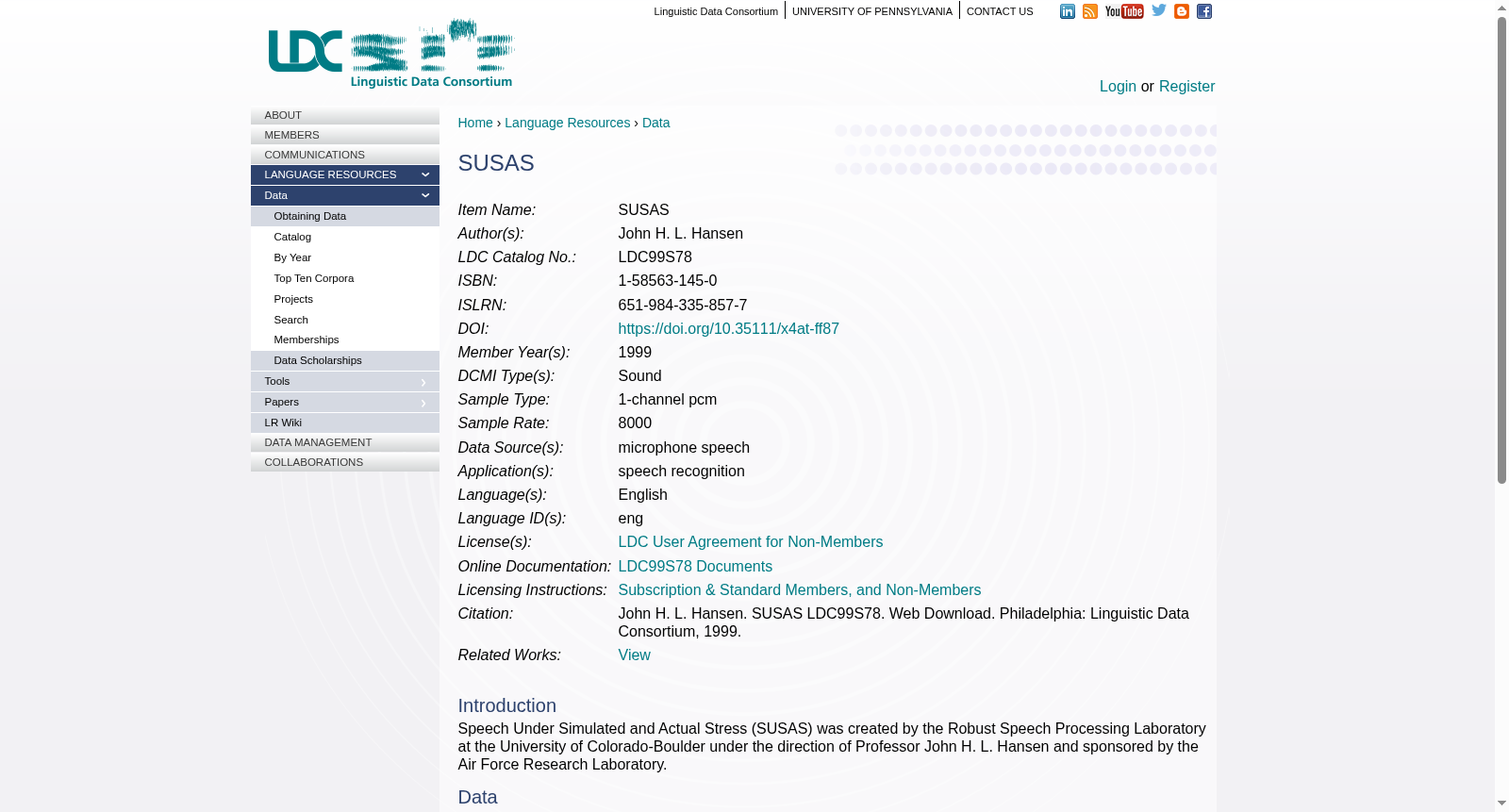Select the ISLRN value 651-984-335-857-7
Screen dimensions: 1509x812
[682, 306]
